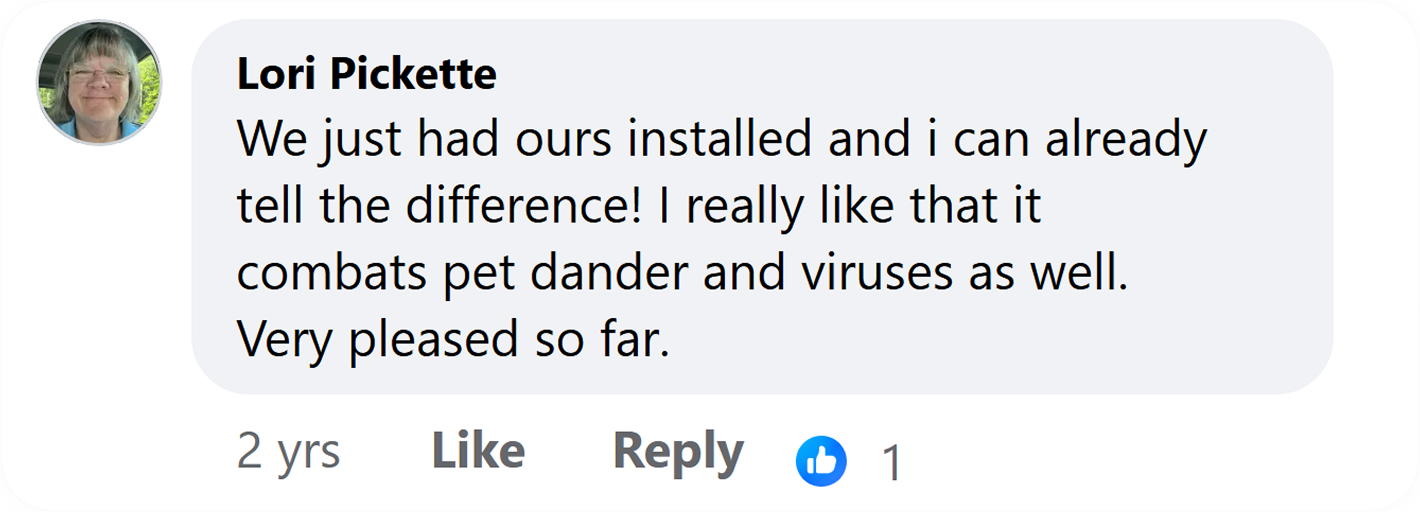Click the word 'already' in the comment
This screenshot has width=1420, height=512.
1127,141
